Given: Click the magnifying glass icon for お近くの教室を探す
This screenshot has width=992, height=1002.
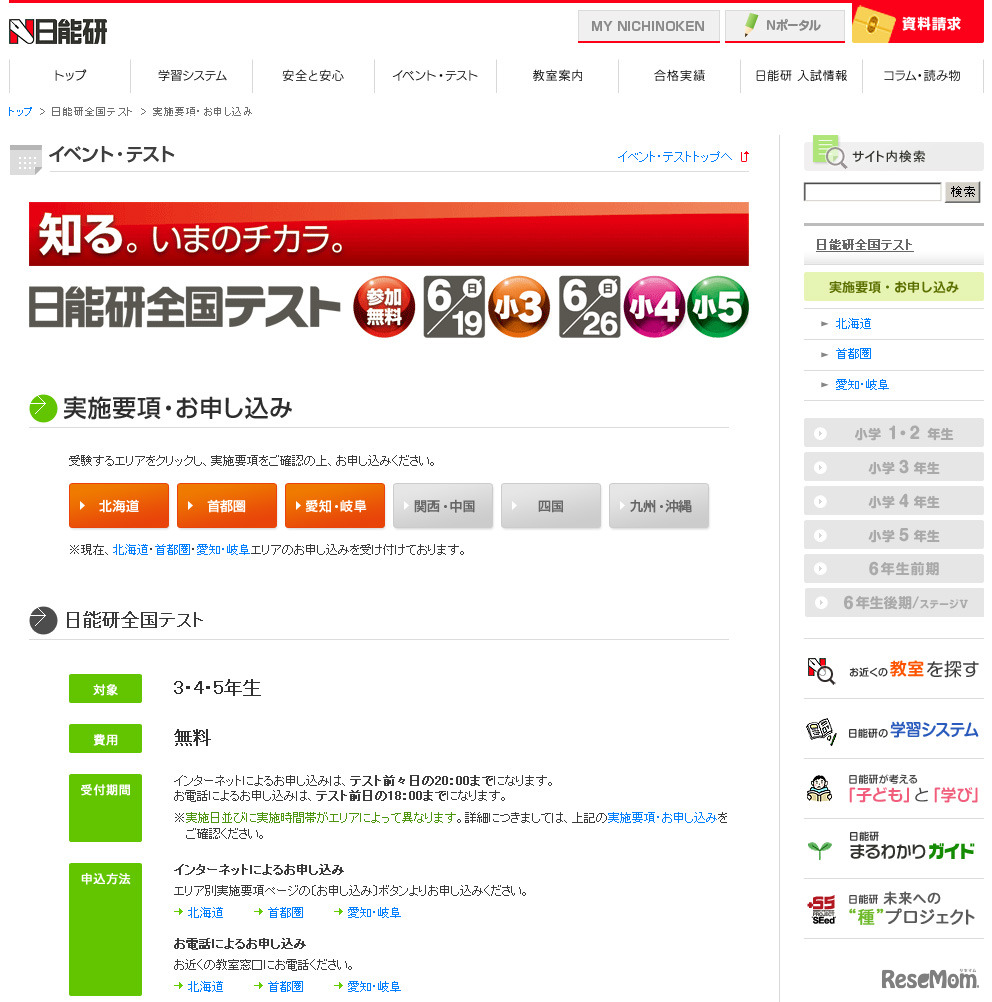Looking at the screenshot, I should click(x=821, y=672).
